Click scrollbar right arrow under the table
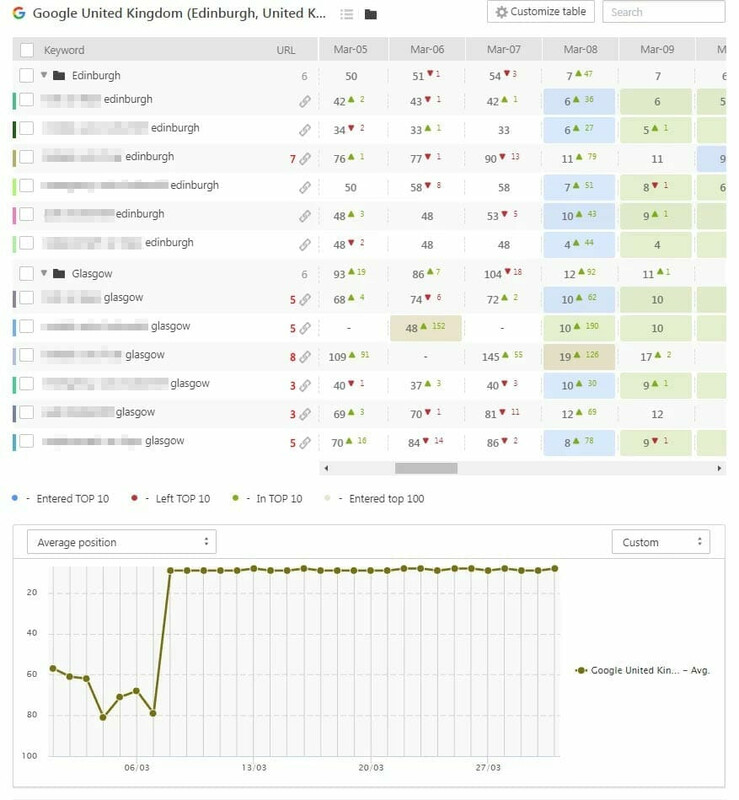Image resolution: width=739 pixels, height=800 pixels. coord(719,468)
